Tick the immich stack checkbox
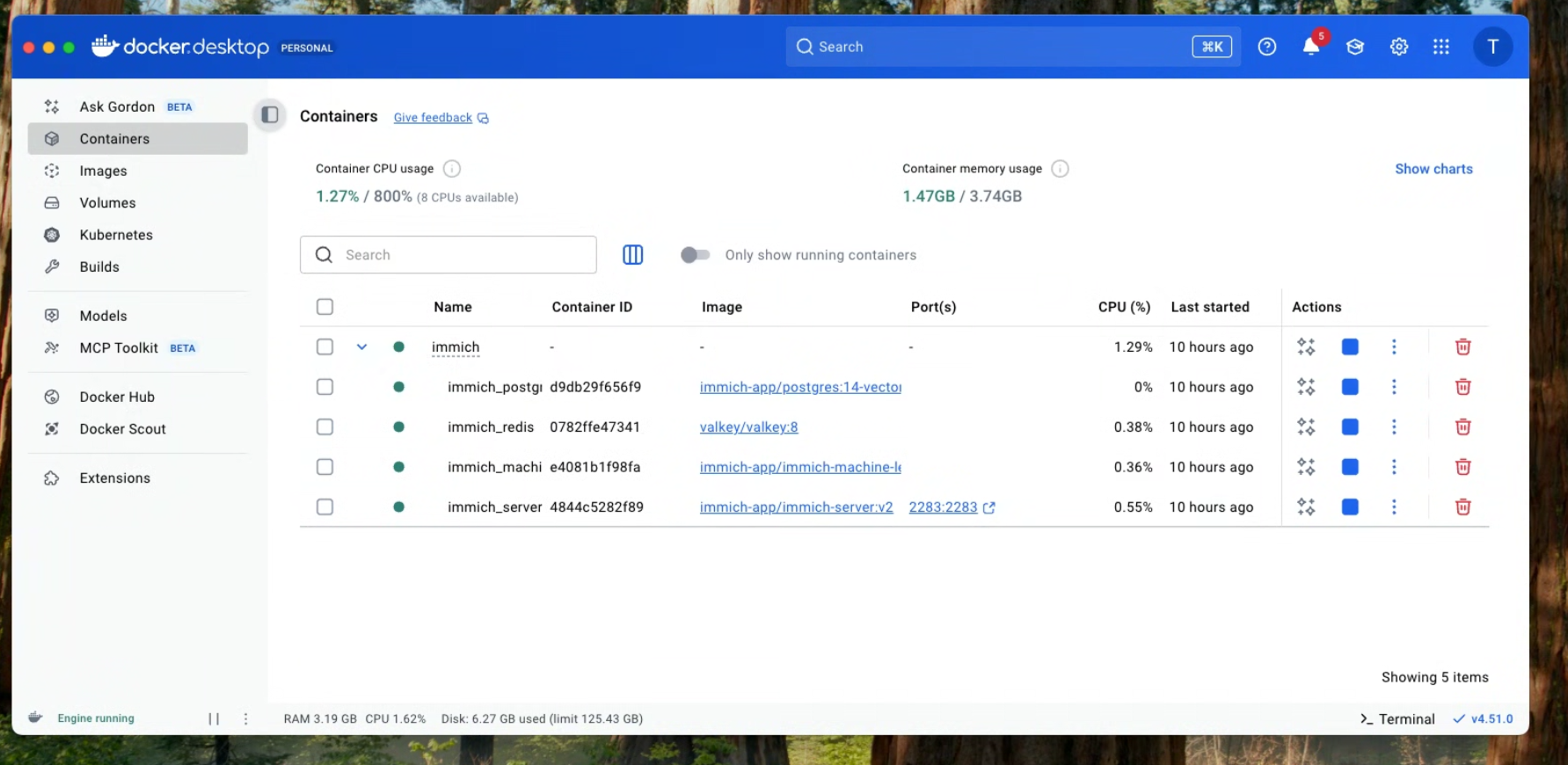 pos(325,346)
